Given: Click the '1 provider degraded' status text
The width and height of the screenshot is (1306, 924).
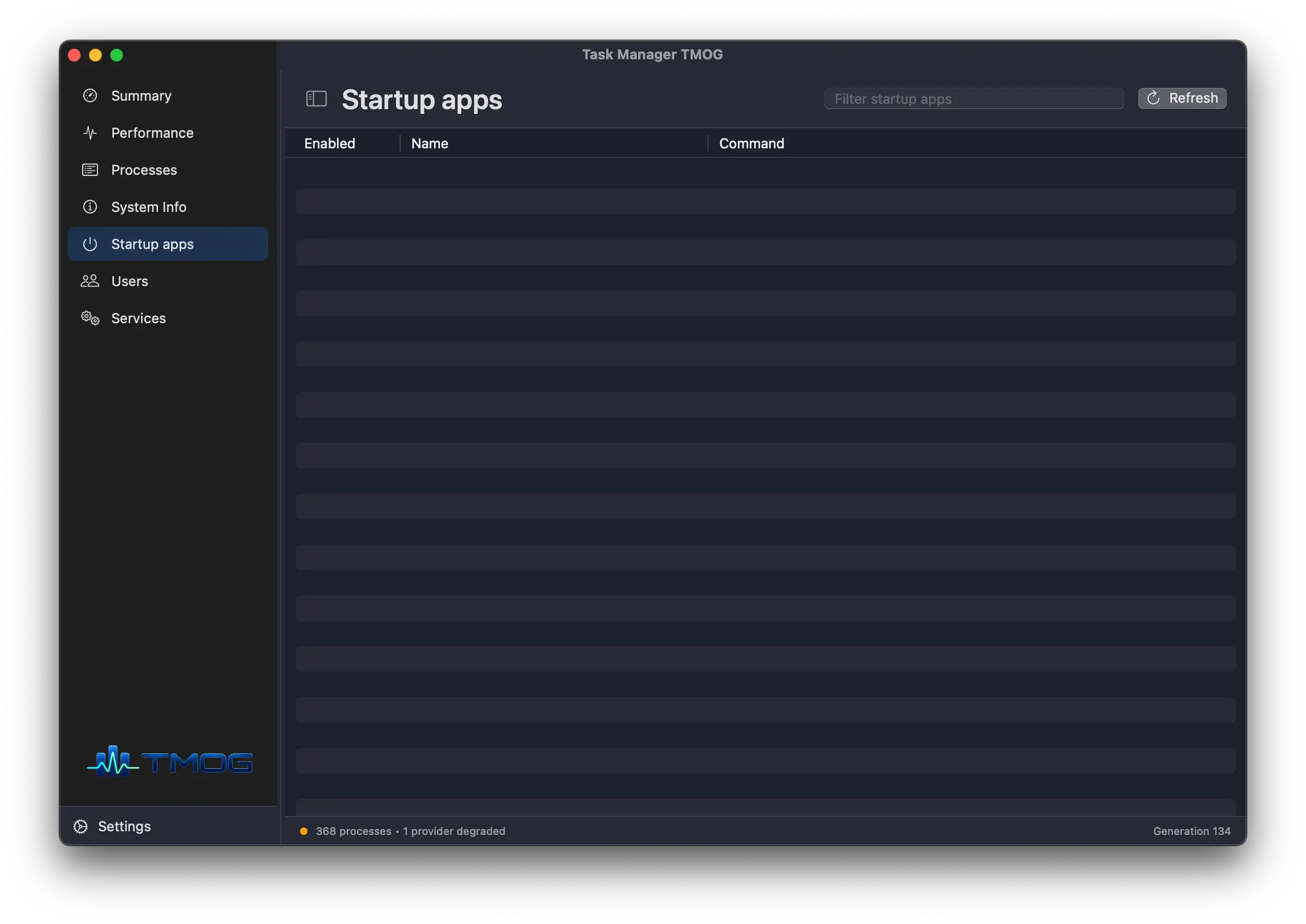Looking at the screenshot, I should [454, 831].
